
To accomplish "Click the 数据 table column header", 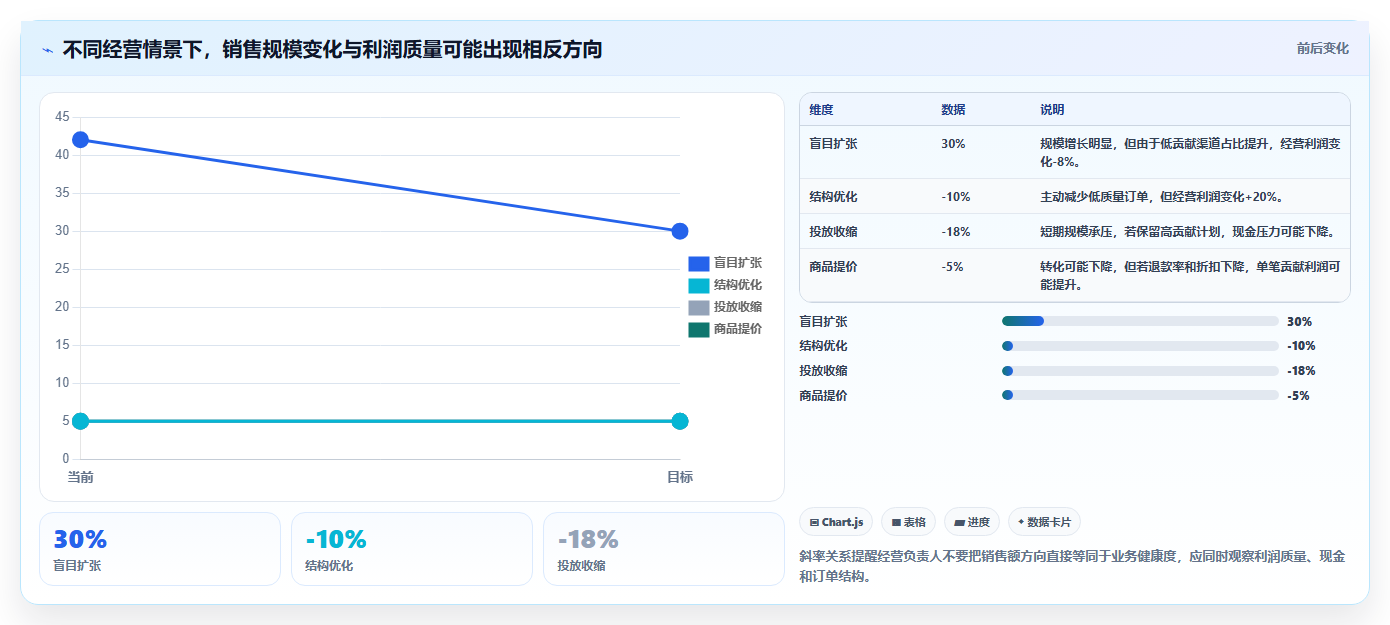I will pyautogui.click(x=953, y=109).
